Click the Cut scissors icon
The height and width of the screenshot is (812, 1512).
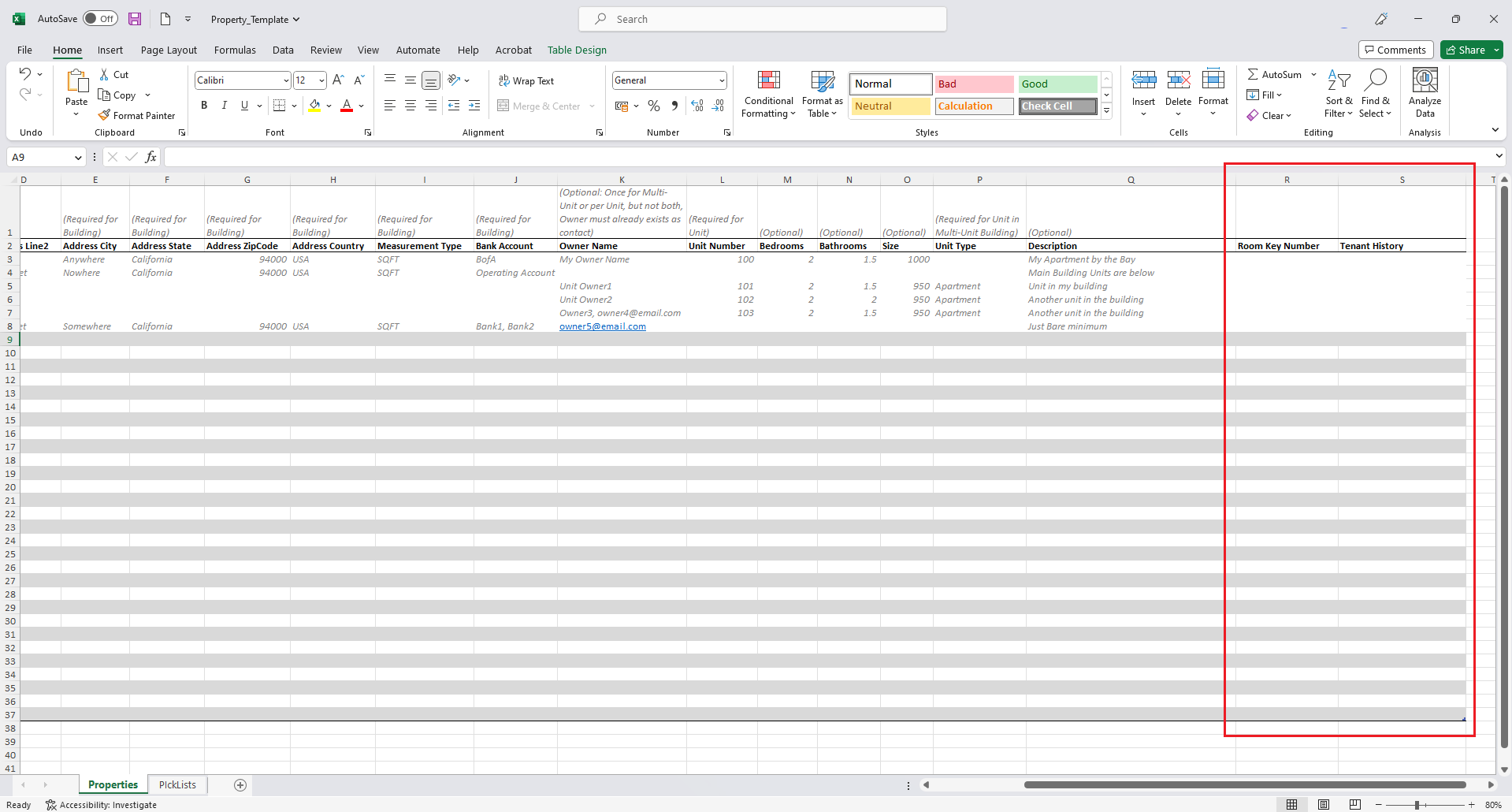104,74
